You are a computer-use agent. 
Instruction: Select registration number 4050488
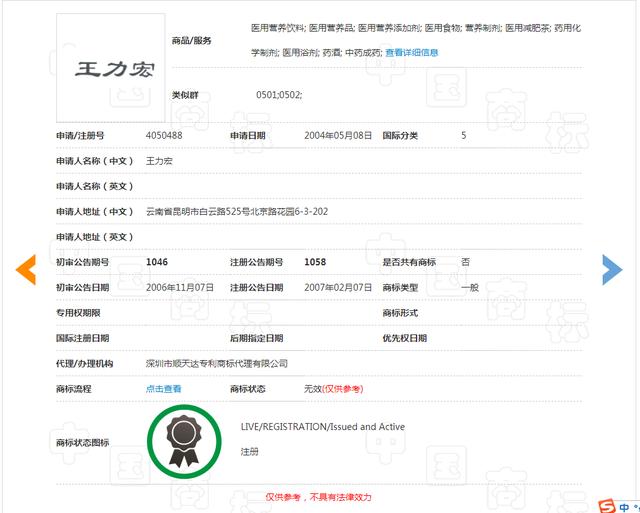click(164, 135)
